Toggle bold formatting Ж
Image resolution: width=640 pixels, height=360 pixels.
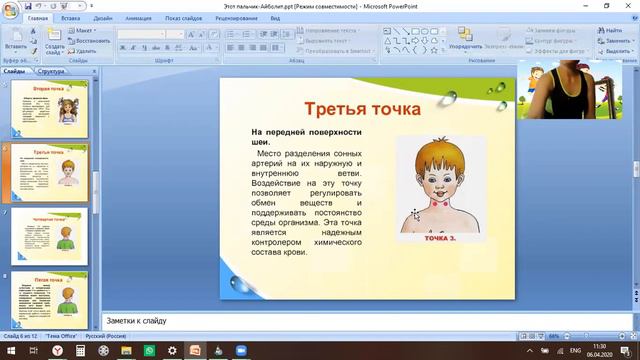122,48
